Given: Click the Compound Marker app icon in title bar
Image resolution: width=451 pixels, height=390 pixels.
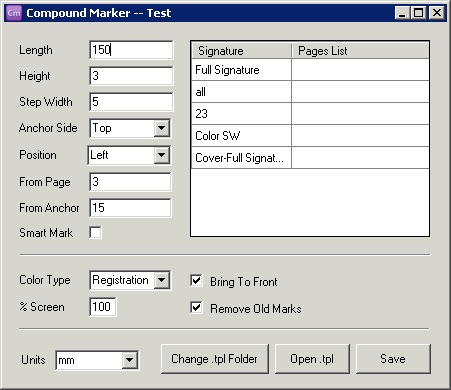Looking at the screenshot, I should (x=14, y=13).
